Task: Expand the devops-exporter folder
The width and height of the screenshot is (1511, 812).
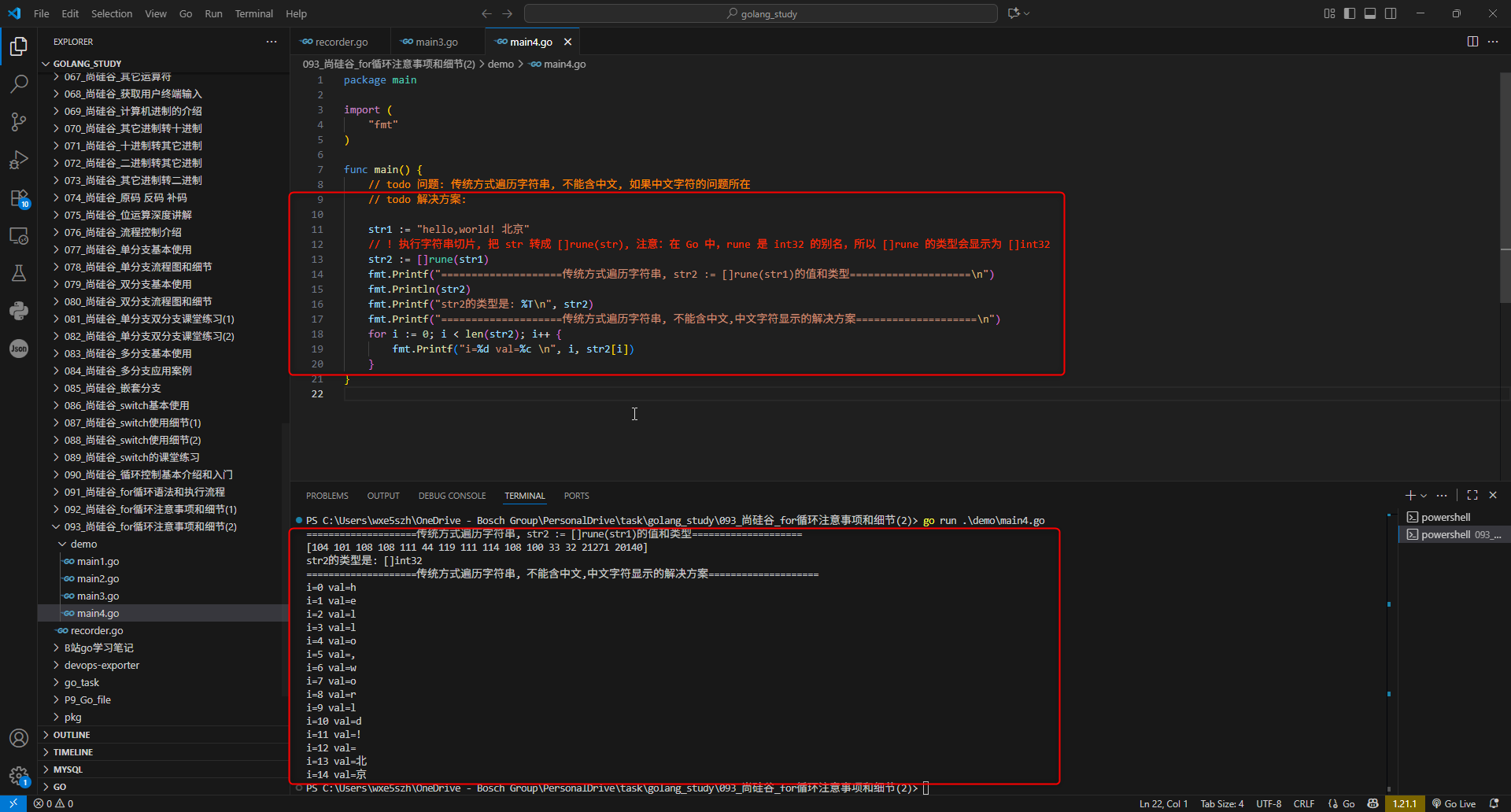Action: coord(164,665)
